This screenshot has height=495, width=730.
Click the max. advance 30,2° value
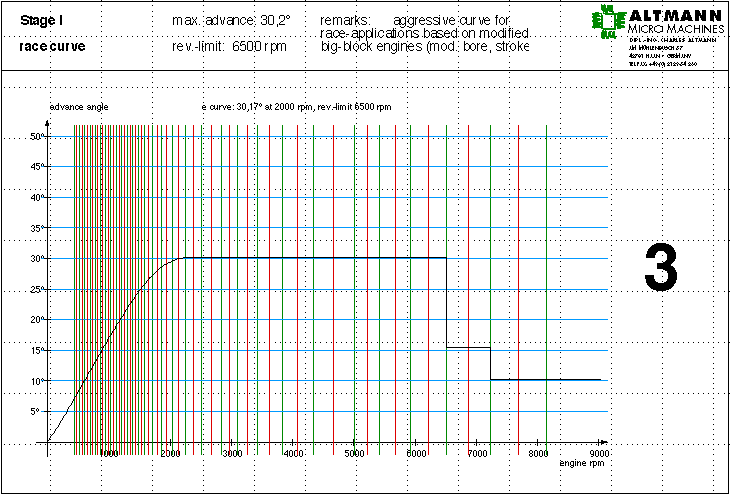coord(231,21)
